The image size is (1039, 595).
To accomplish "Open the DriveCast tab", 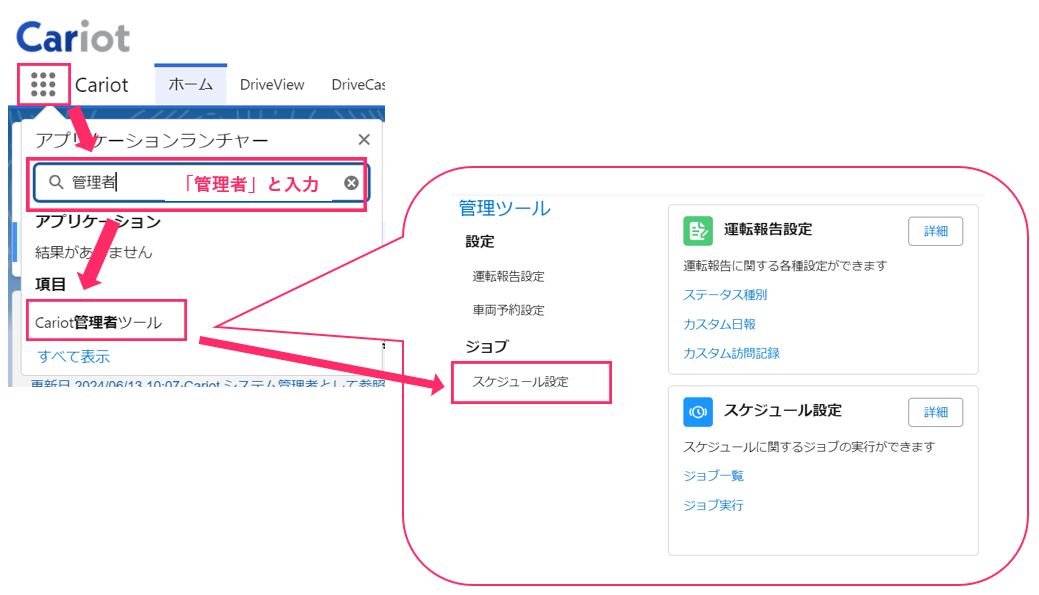I will 358,85.
